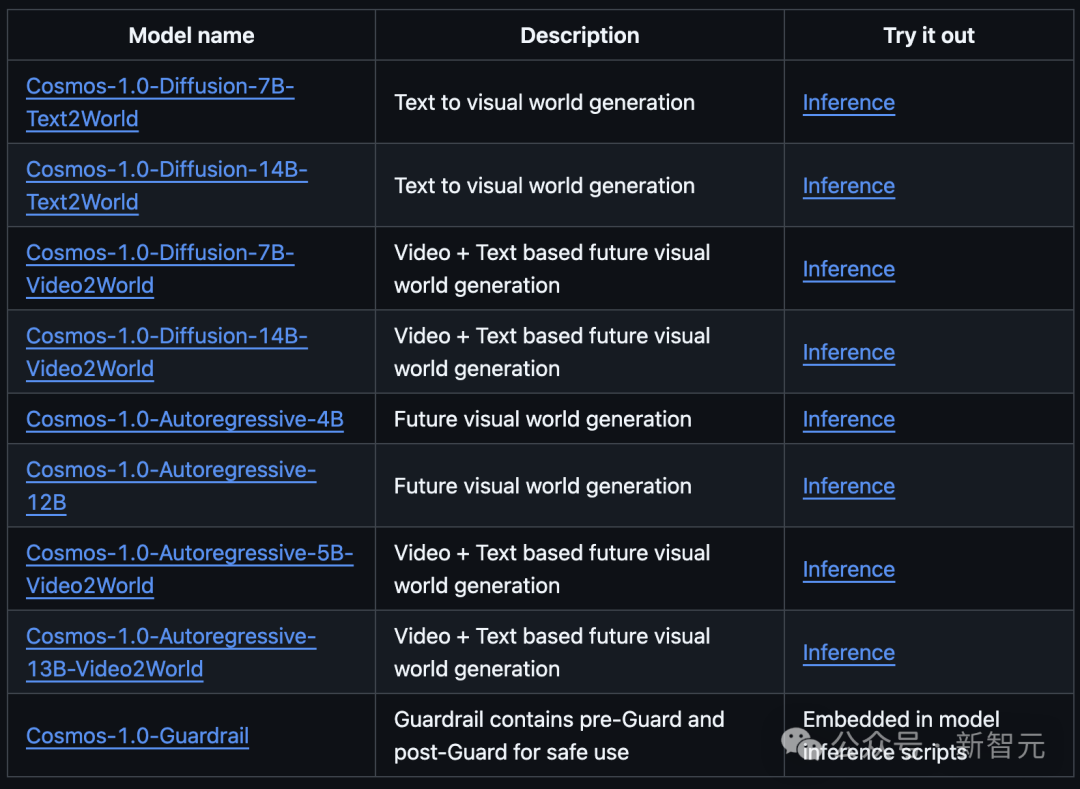Select the Autoregressive-13B-Video2World row's description text
The width and height of the screenshot is (1080, 789).
point(552,652)
